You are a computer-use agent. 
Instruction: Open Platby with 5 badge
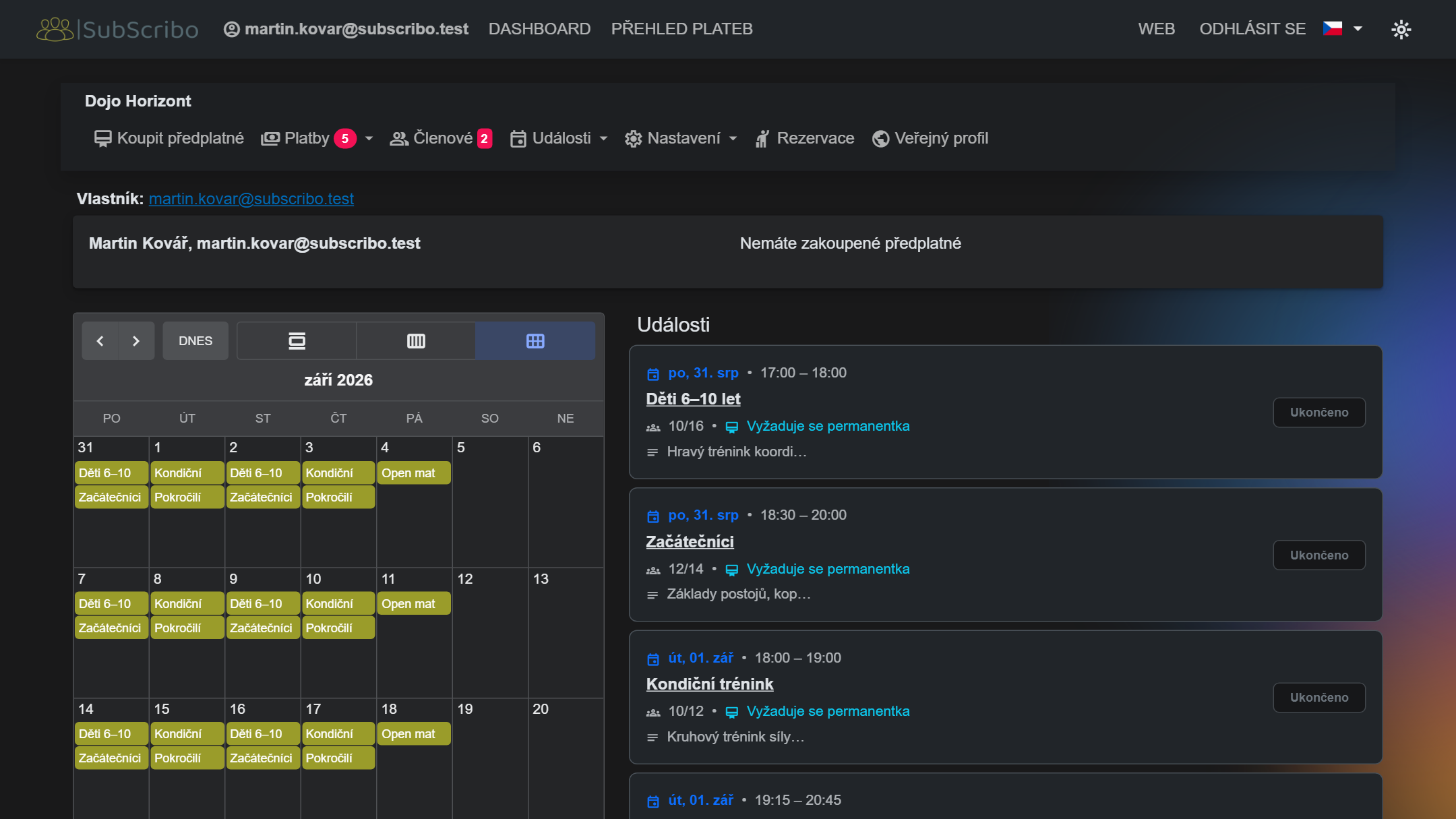(x=308, y=138)
